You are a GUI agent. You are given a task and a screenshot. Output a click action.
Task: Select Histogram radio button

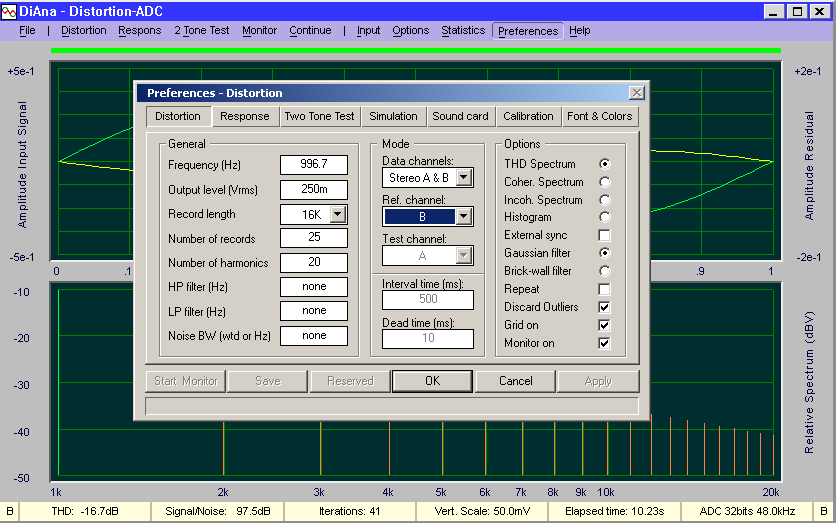coord(604,217)
